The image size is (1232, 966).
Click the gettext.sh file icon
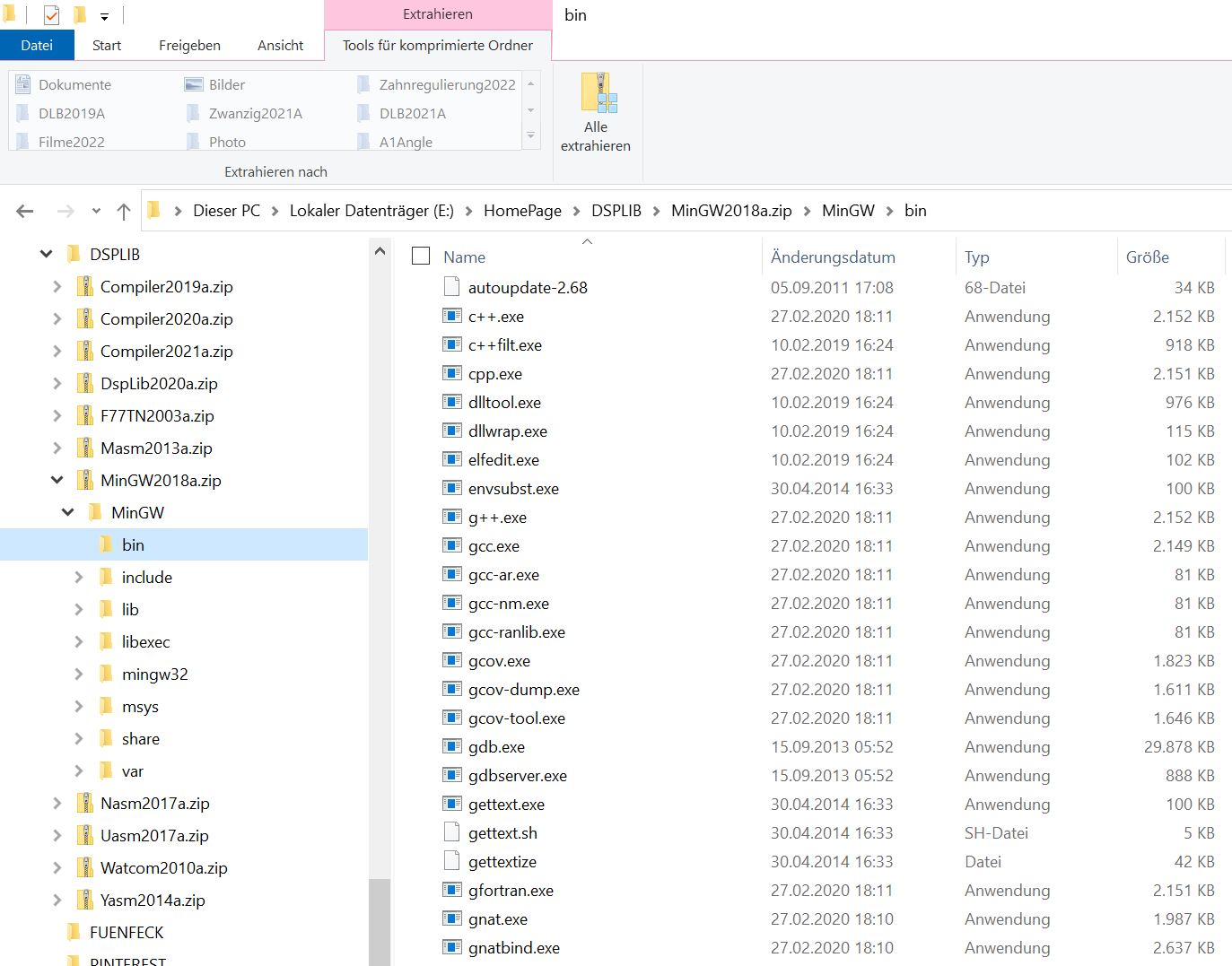[452, 832]
